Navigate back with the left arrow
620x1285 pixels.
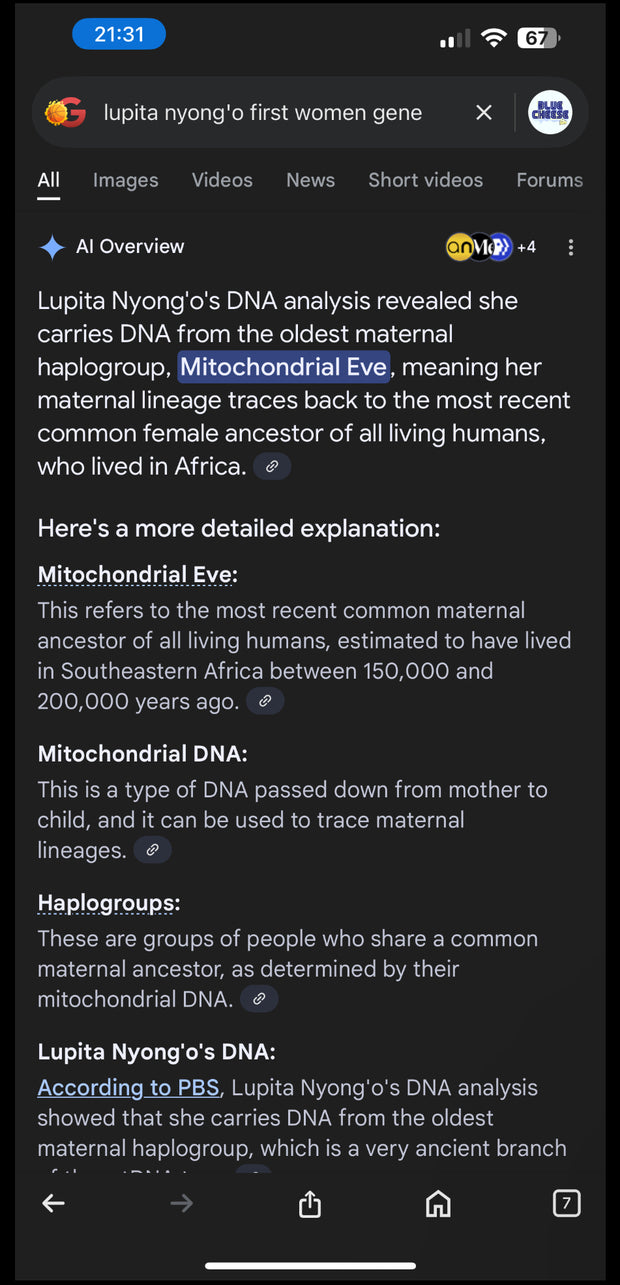coord(53,1204)
